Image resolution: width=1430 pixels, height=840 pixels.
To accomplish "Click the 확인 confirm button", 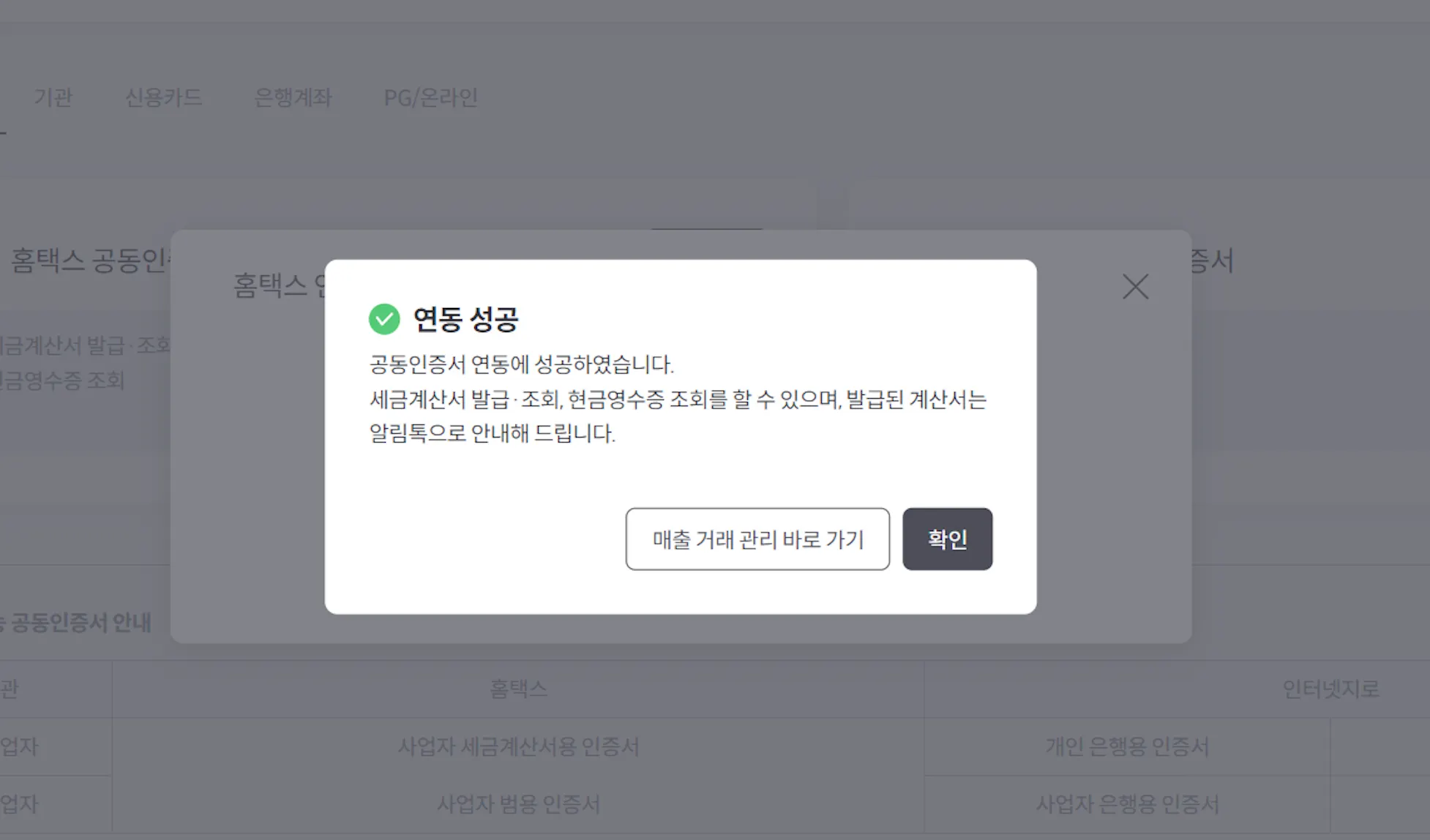I will click(x=947, y=539).
